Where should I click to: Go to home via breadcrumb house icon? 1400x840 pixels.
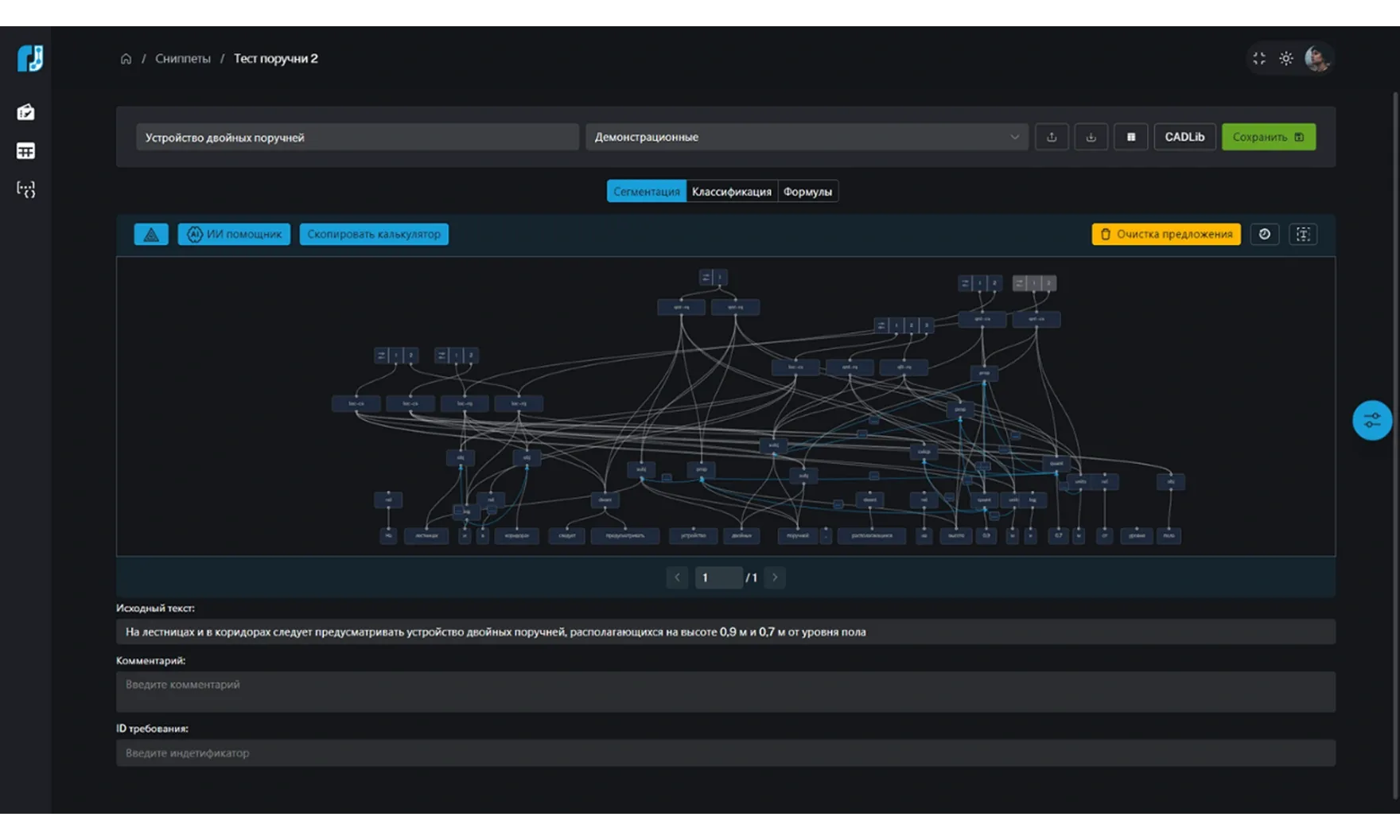126,59
